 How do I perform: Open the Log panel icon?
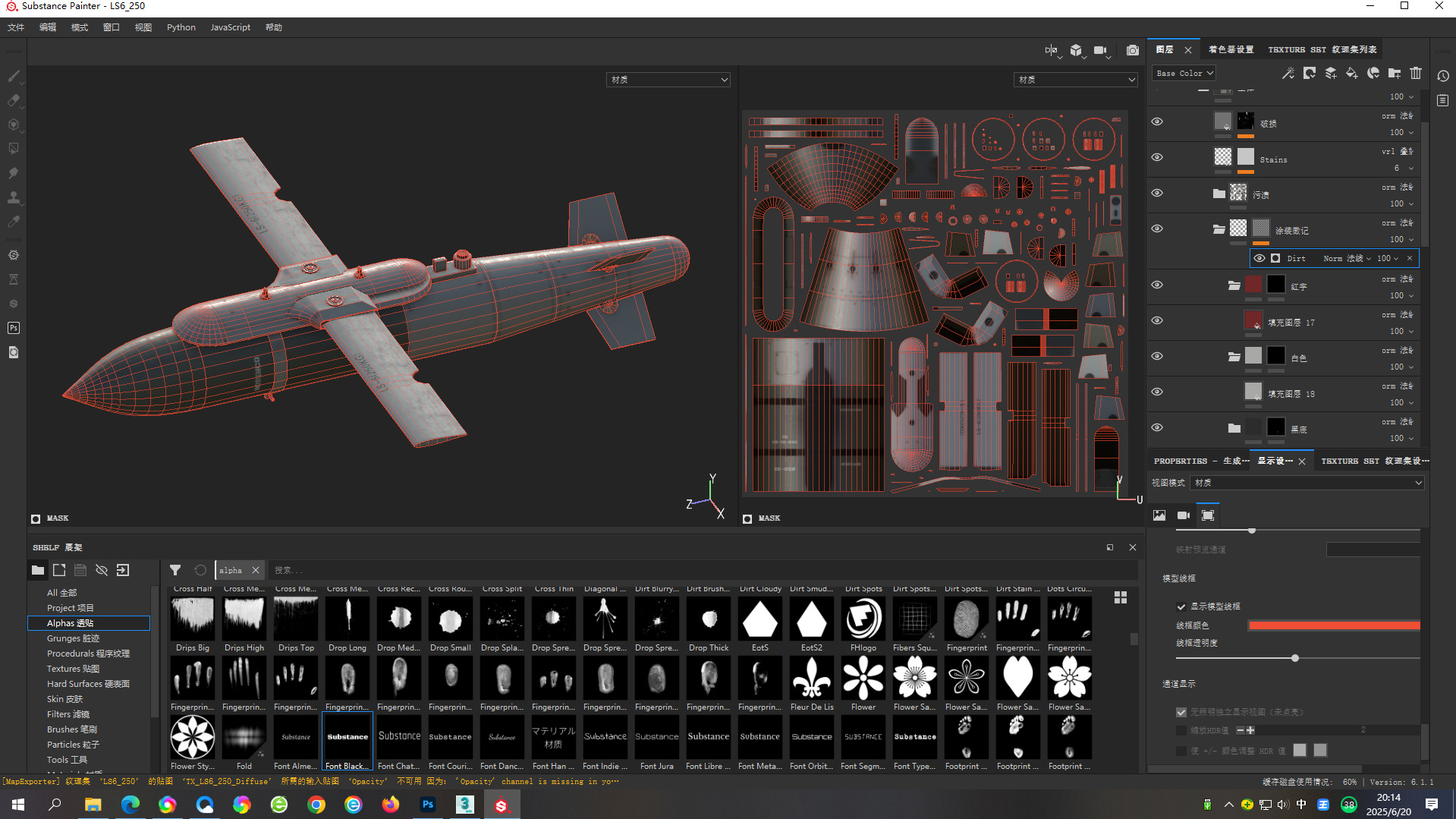pyautogui.click(x=1443, y=100)
